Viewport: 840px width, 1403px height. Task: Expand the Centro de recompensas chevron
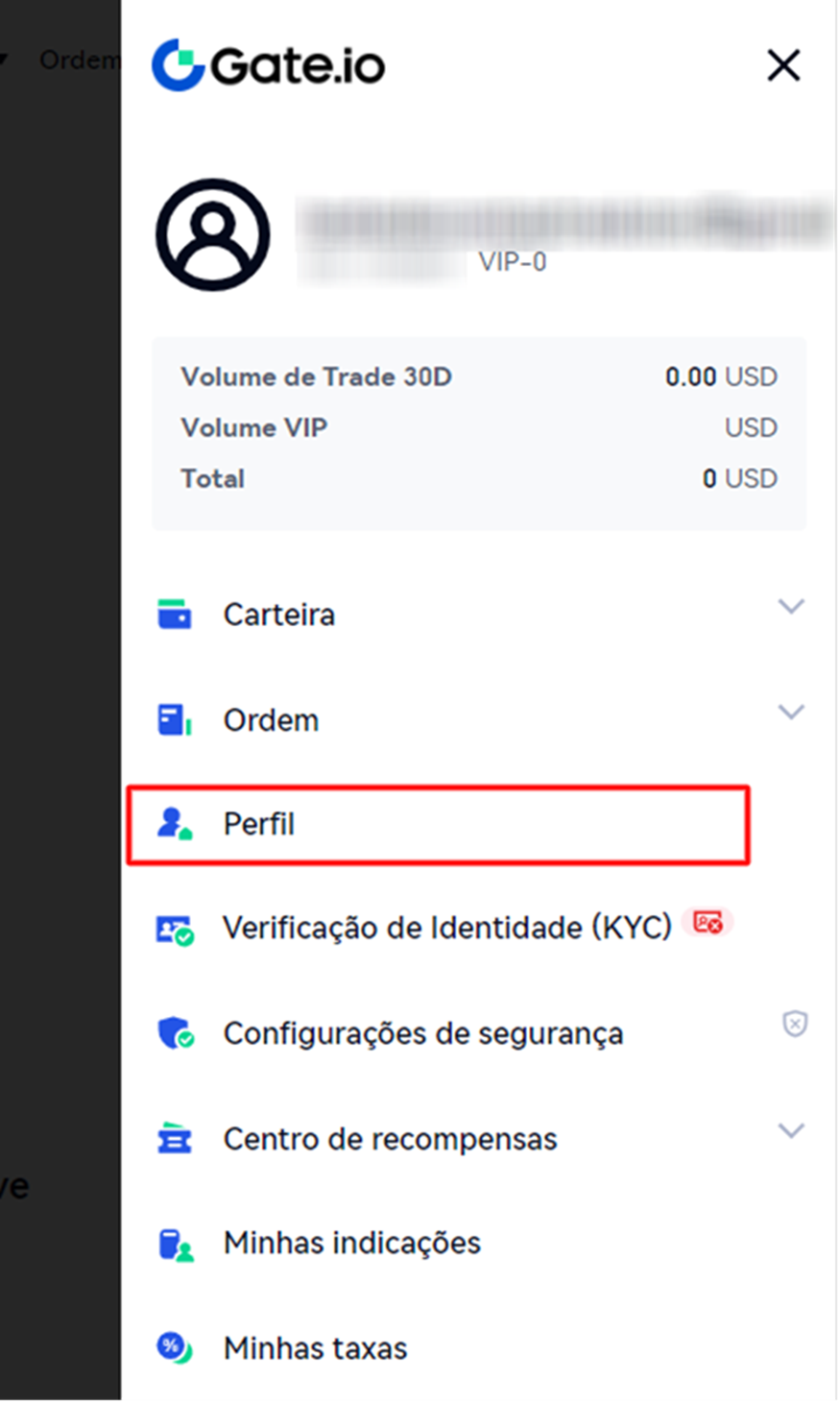790,1130
